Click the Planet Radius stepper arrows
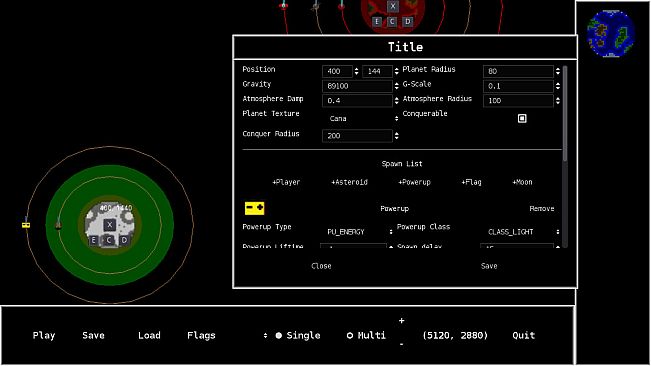The height and width of the screenshot is (366, 651). point(558,71)
